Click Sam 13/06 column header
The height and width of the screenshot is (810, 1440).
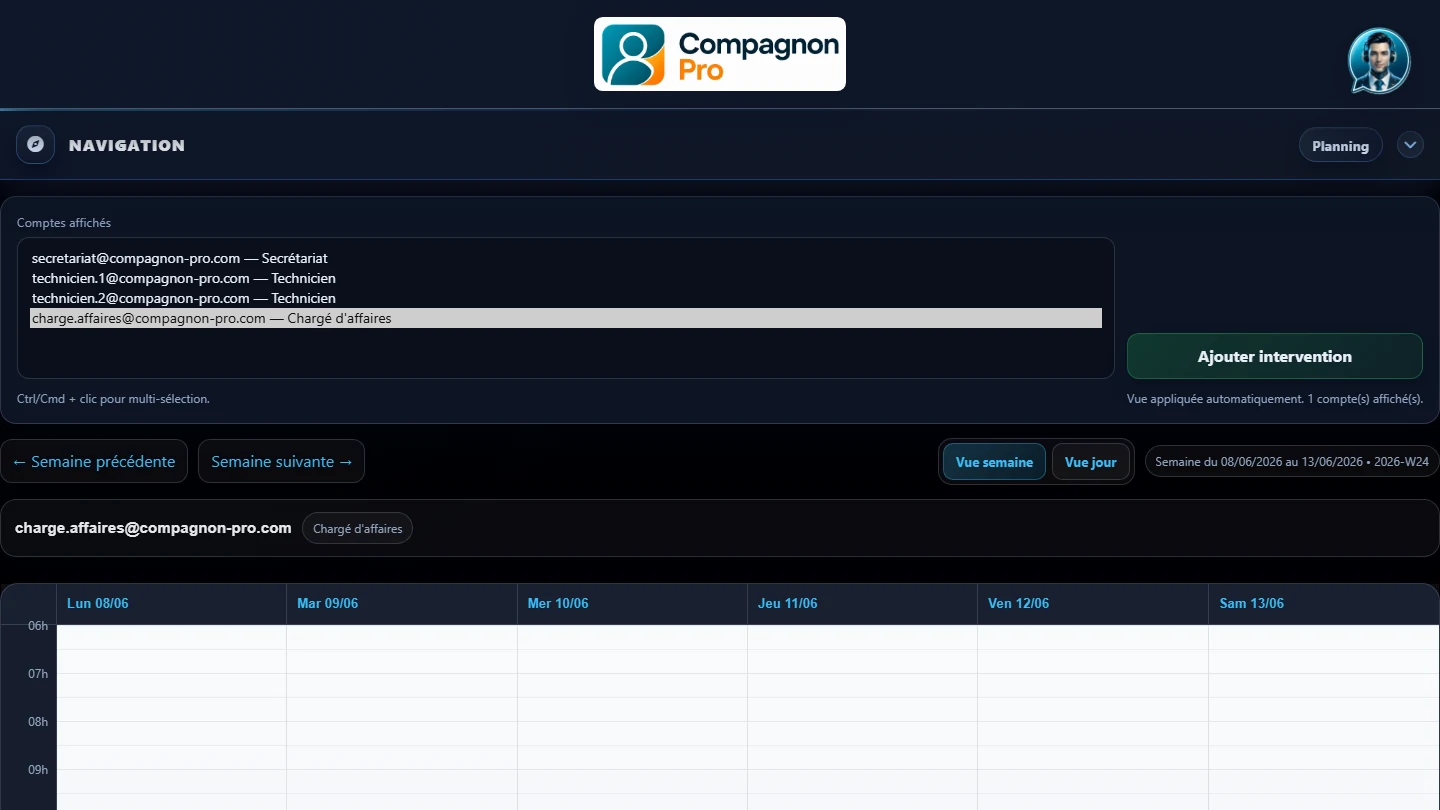(1324, 603)
